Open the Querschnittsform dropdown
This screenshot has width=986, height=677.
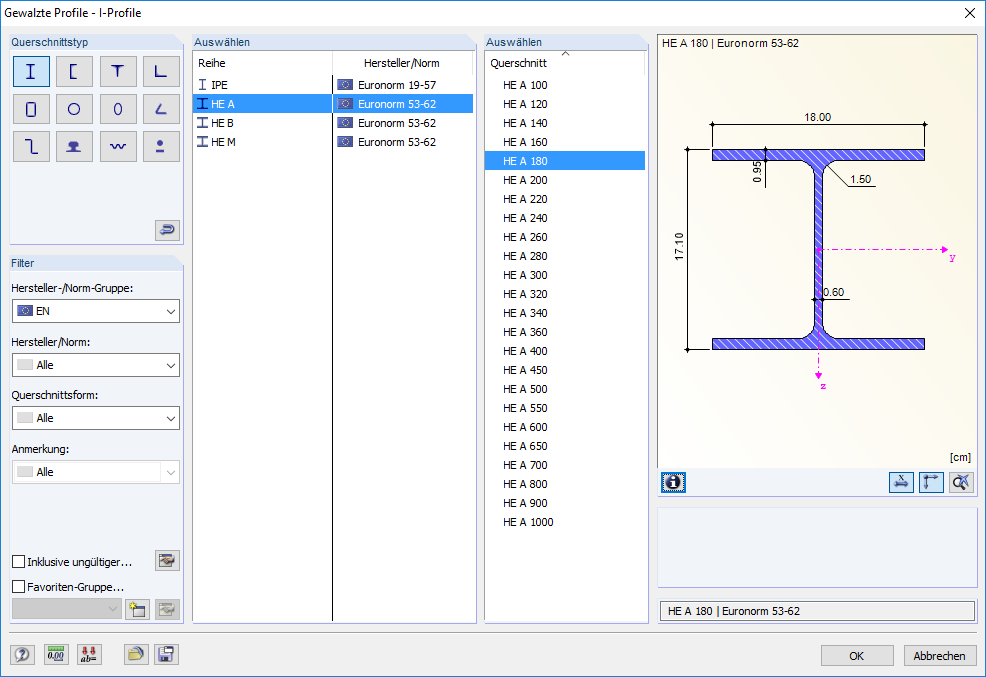click(96, 418)
